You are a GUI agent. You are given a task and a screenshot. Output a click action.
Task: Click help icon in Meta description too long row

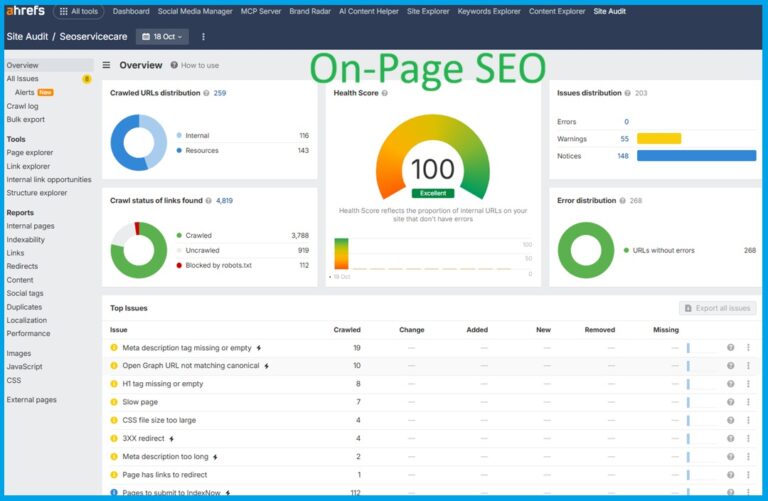click(x=730, y=456)
